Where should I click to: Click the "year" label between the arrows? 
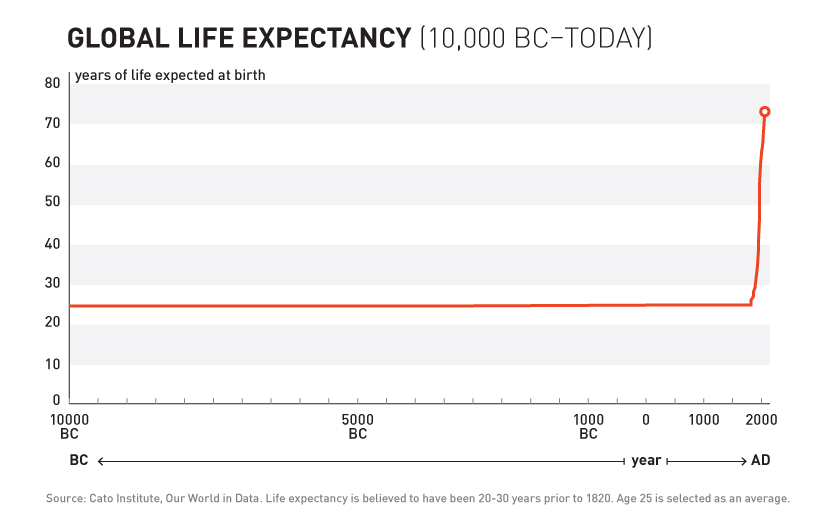click(x=646, y=461)
